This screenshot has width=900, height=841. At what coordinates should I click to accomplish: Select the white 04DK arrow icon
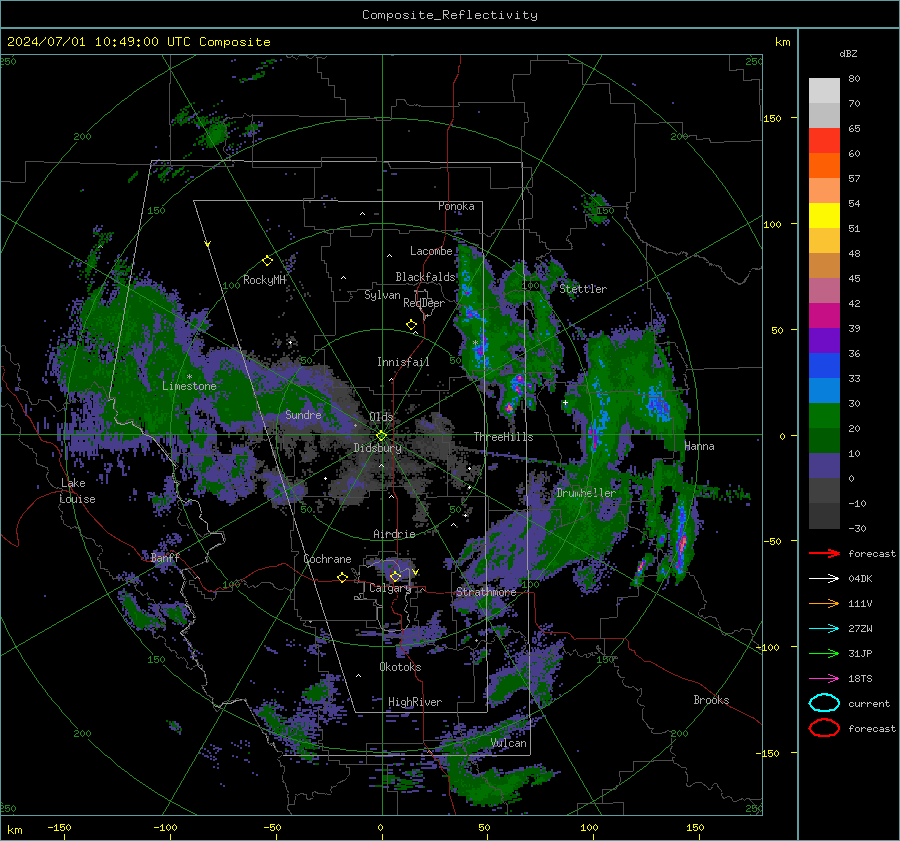point(824,579)
